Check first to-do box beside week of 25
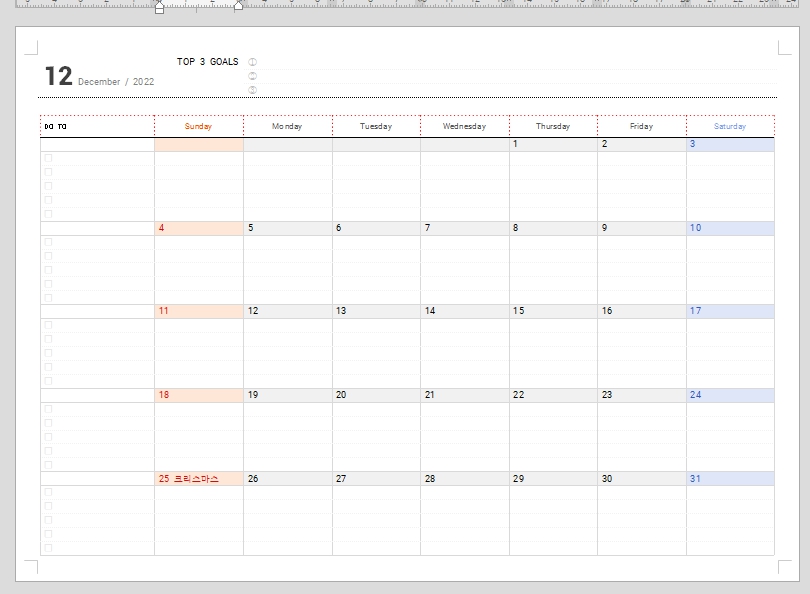Image resolution: width=810 pixels, height=594 pixels. click(x=49, y=492)
